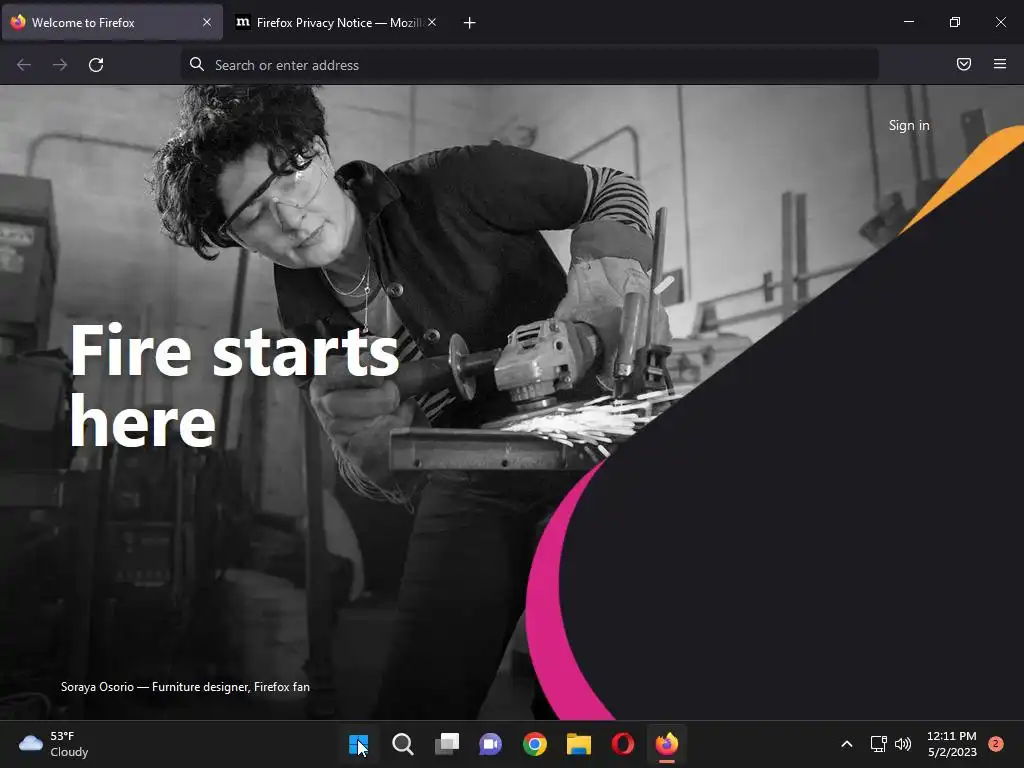
Task: Open the notification badge showing 2
Action: pos(995,744)
